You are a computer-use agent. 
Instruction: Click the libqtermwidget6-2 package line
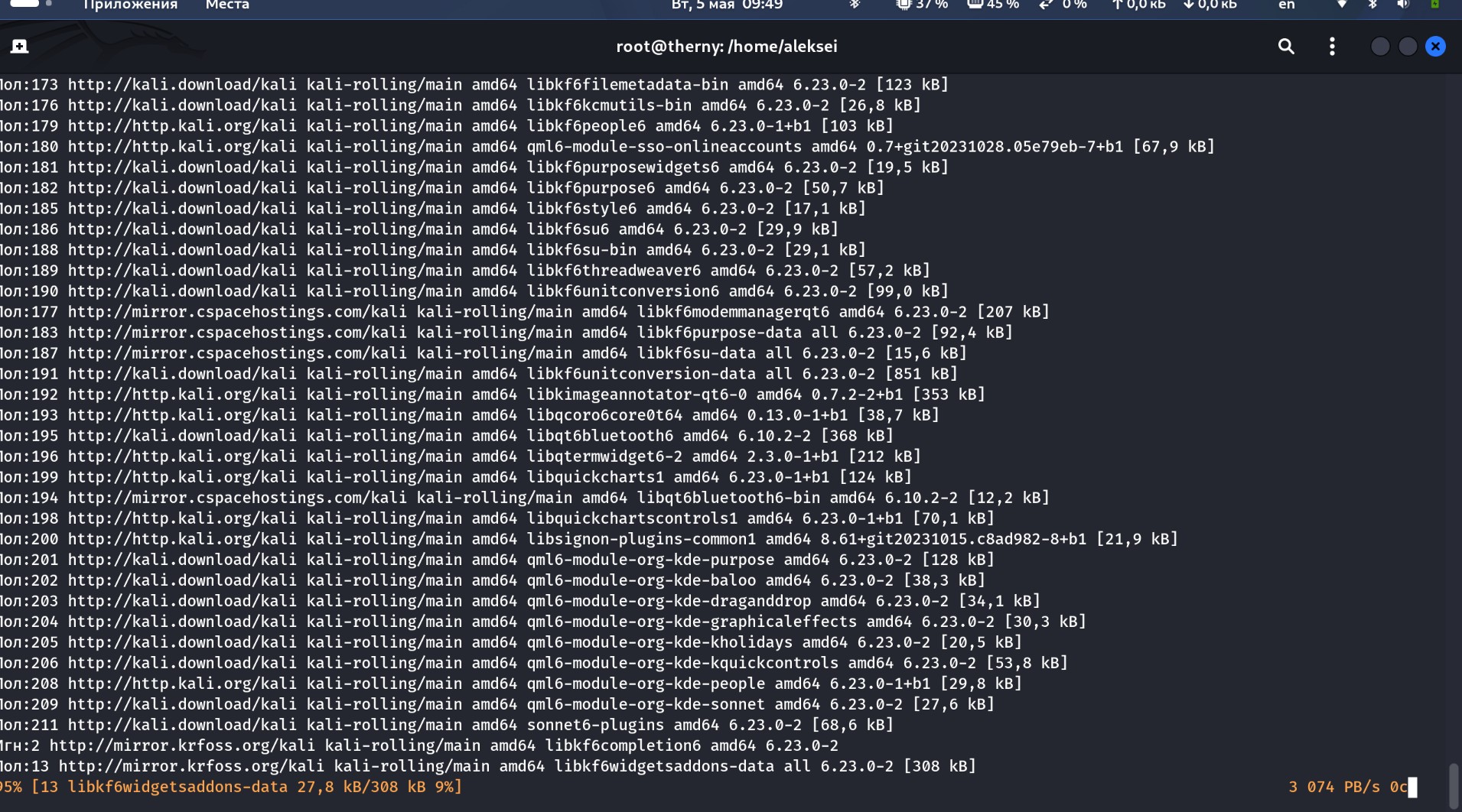(x=461, y=456)
